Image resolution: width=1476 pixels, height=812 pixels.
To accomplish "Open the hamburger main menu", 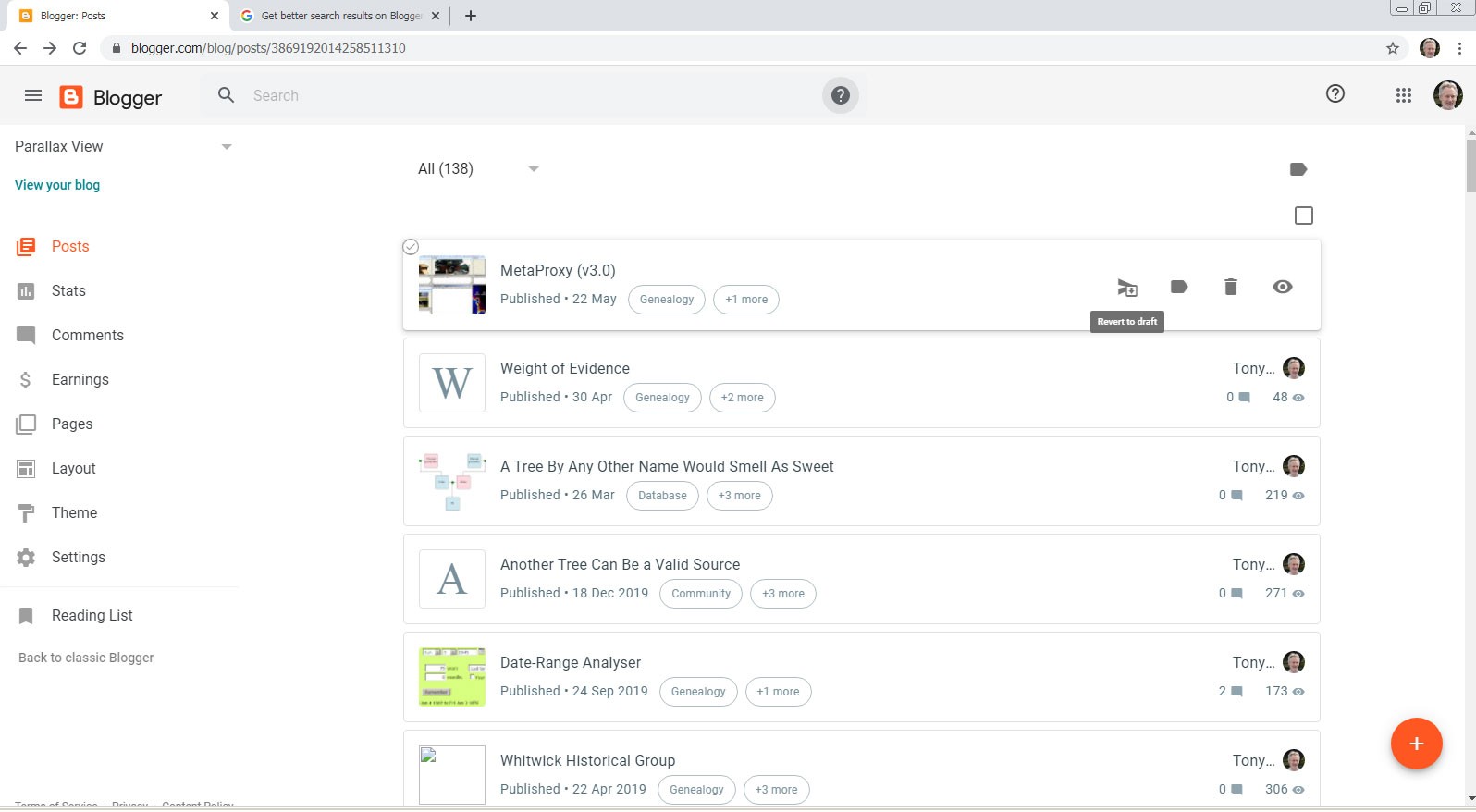I will pos(33,95).
